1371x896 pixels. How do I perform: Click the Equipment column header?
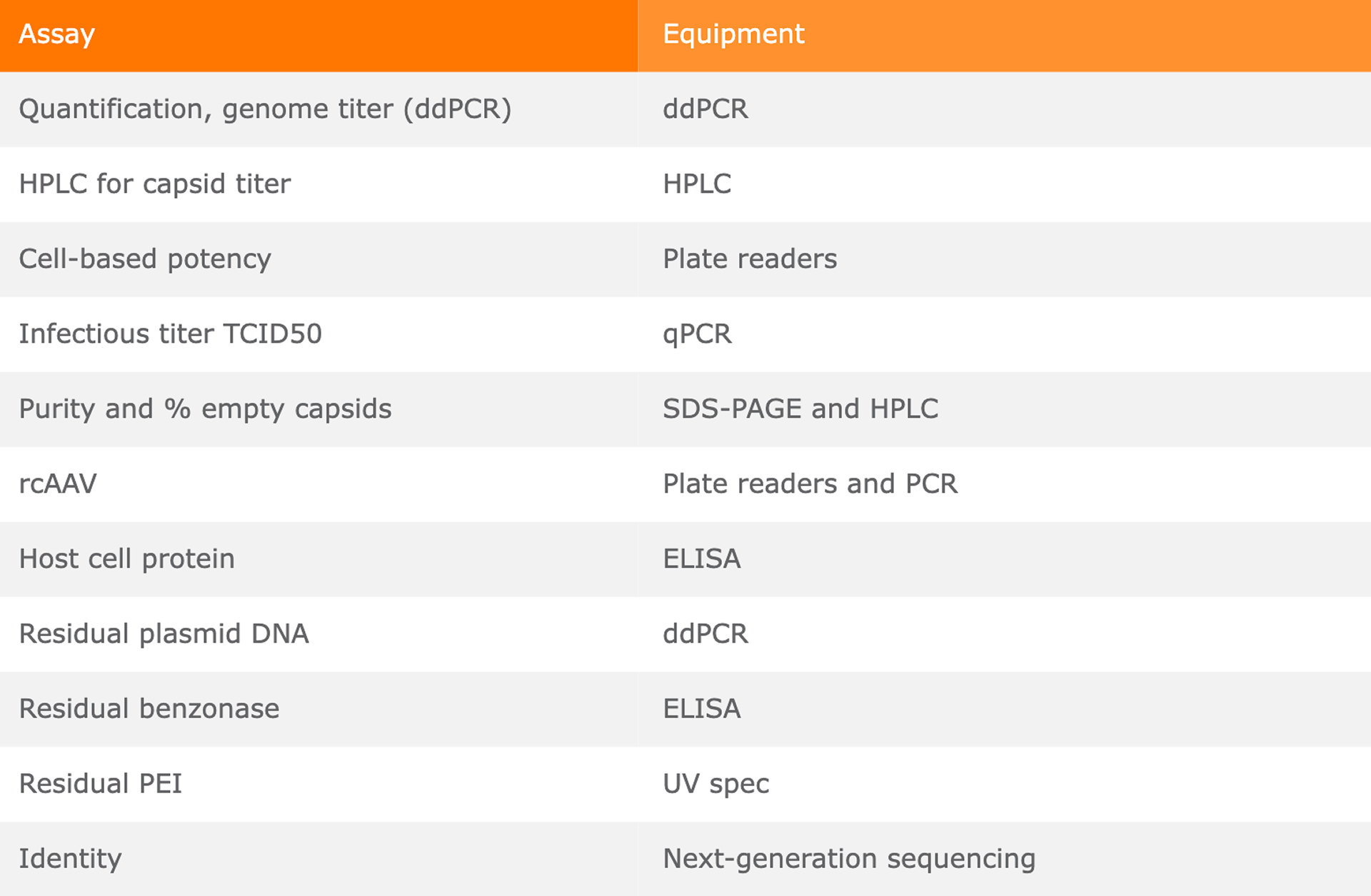1004,36
